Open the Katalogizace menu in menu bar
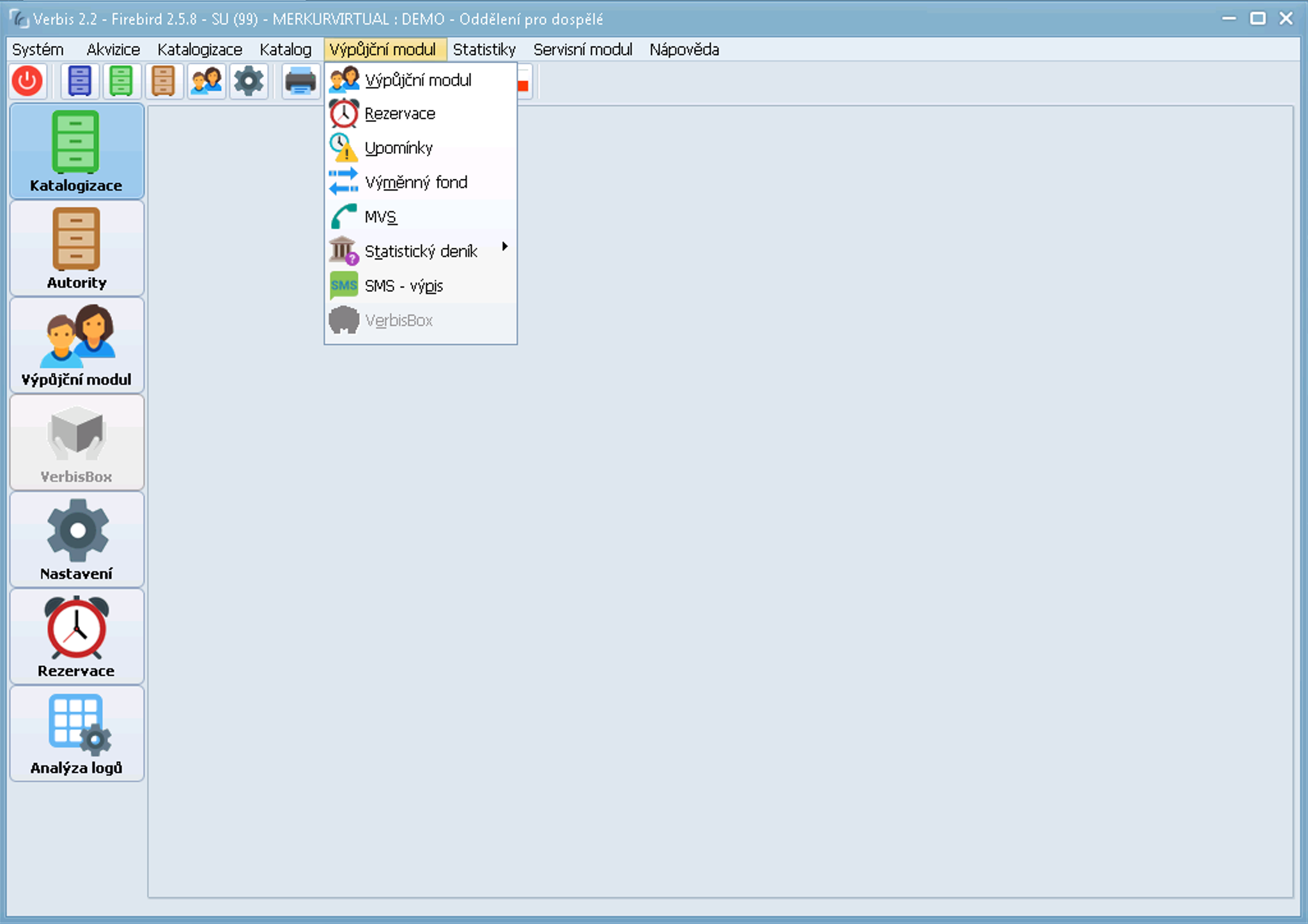 pyautogui.click(x=199, y=50)
